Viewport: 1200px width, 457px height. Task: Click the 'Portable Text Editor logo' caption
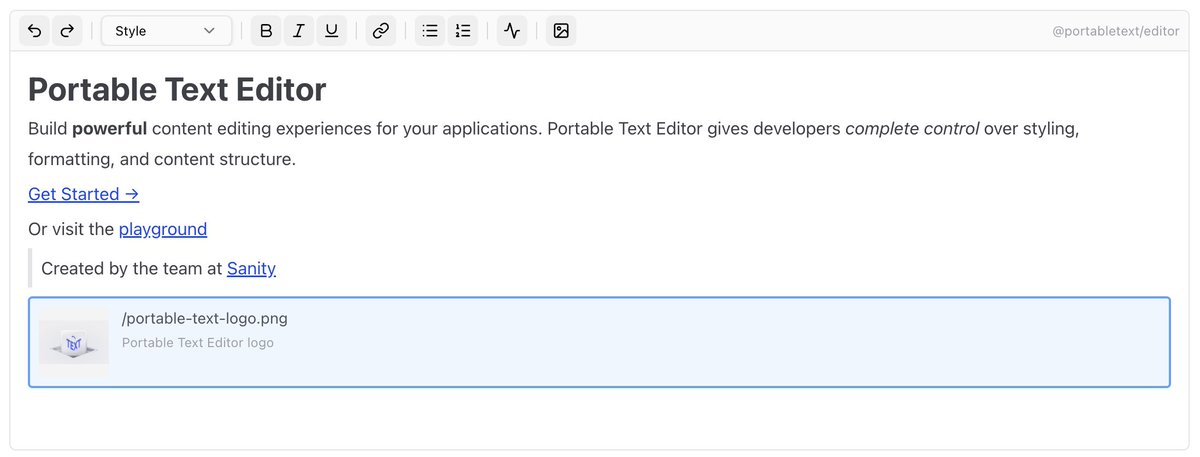[198, 343]
